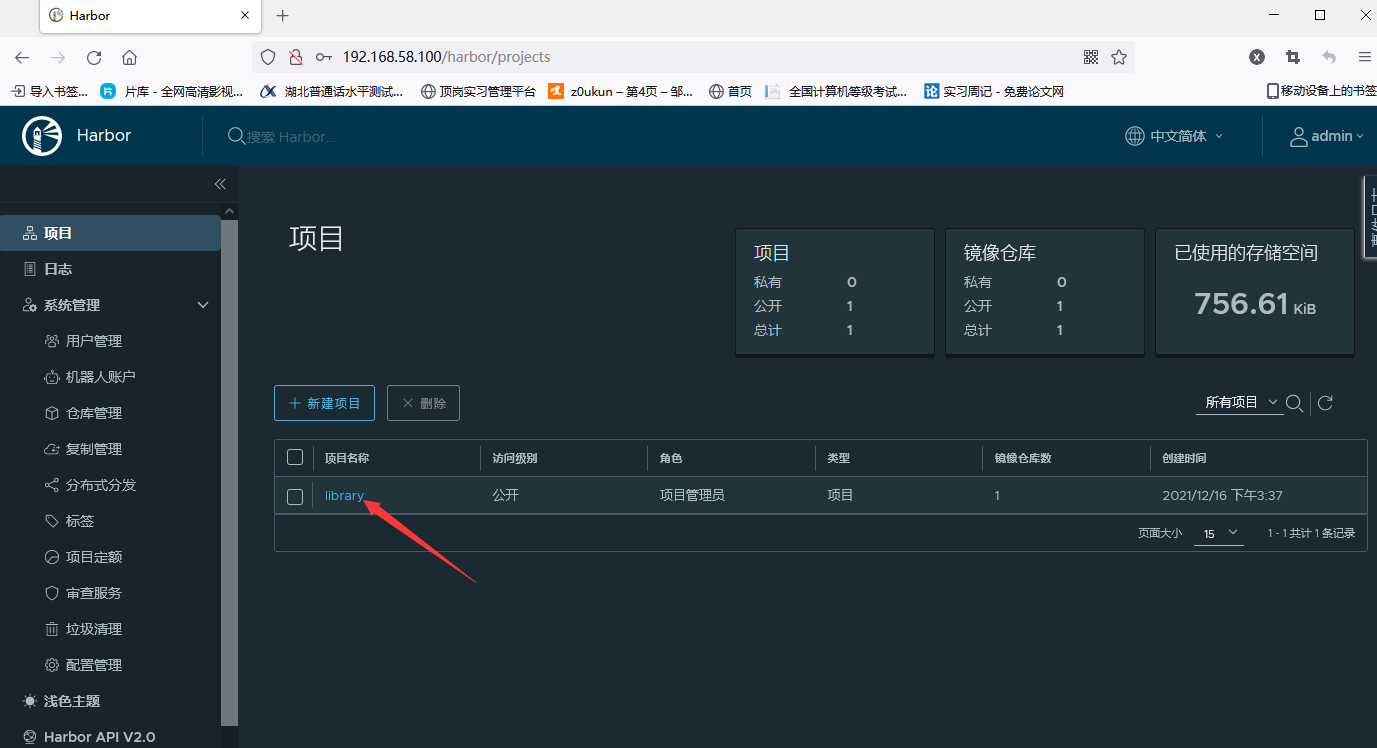The width and height of the screenshot is (1377, 748).
Task: Click the X extension icon in toolbar
Action: pos(1257,57)
